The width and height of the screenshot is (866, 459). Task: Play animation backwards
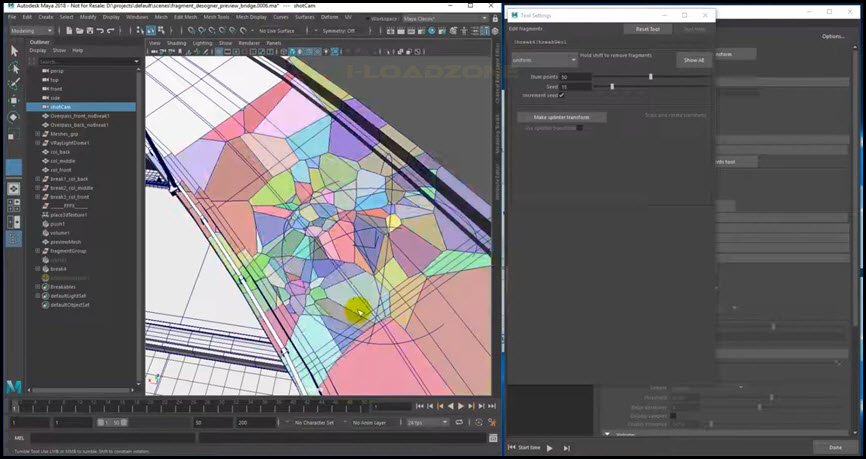point(451,407)
